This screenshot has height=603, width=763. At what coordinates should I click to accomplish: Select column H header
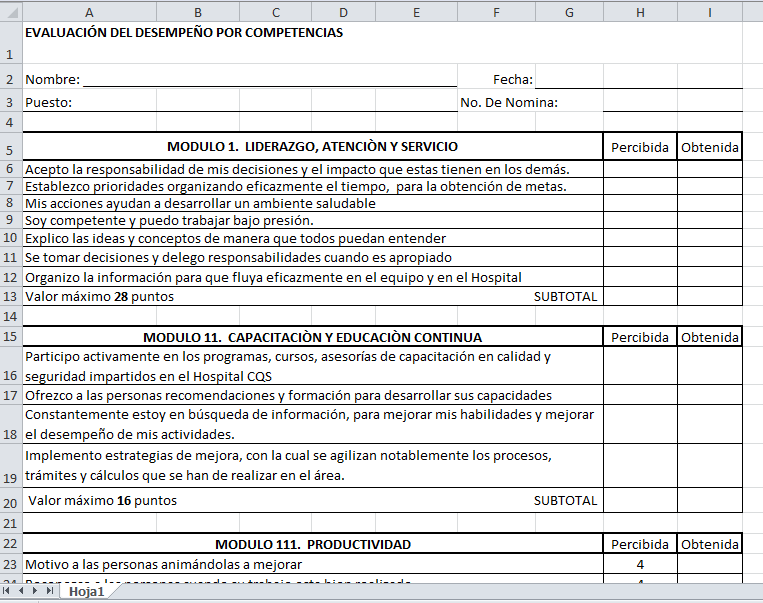click(x=640, y=12)
